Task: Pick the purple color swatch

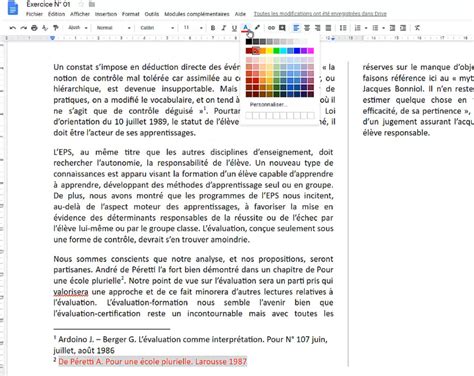Action: (304, 51)
